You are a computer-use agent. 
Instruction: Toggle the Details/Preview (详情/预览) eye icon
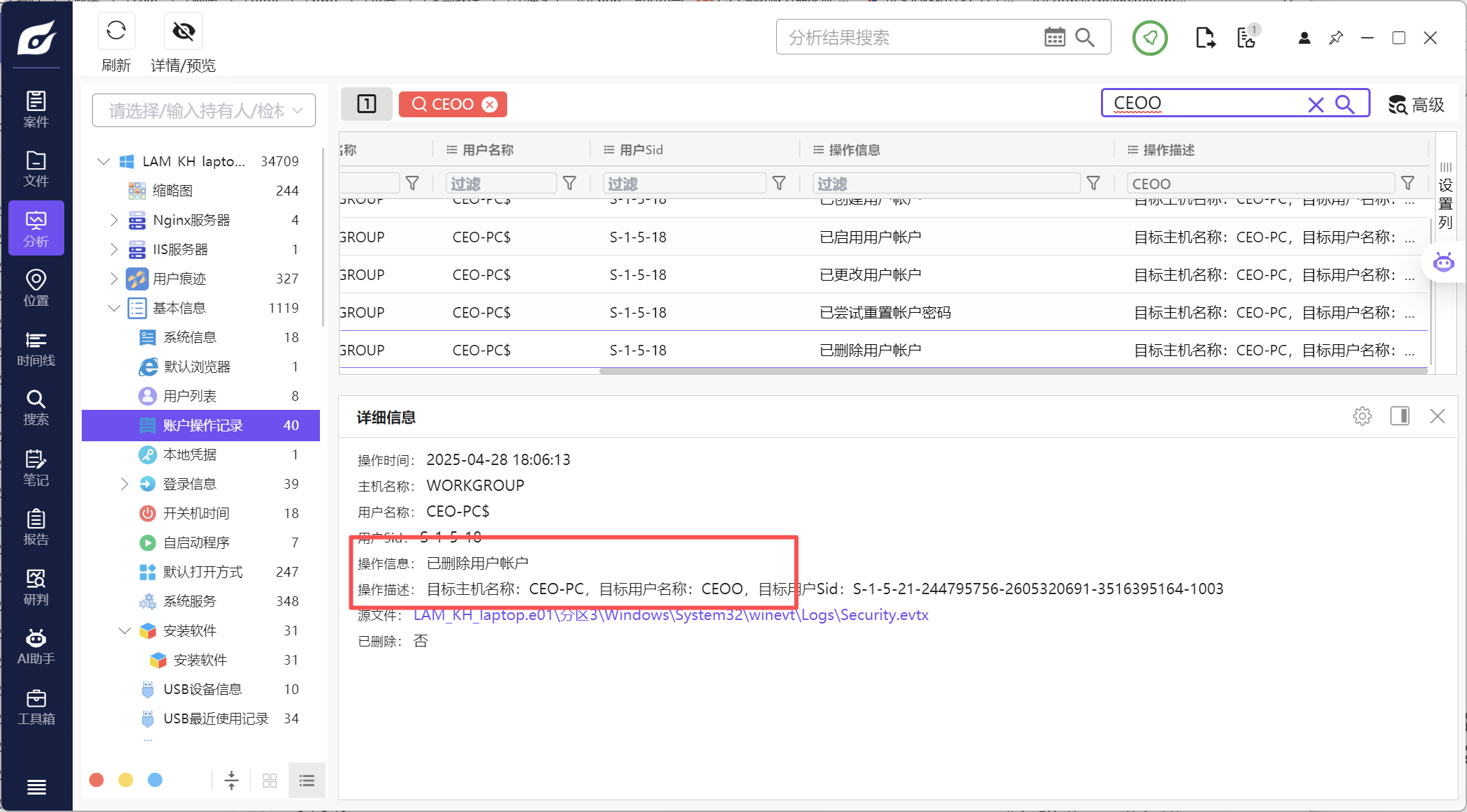point(183,31)
